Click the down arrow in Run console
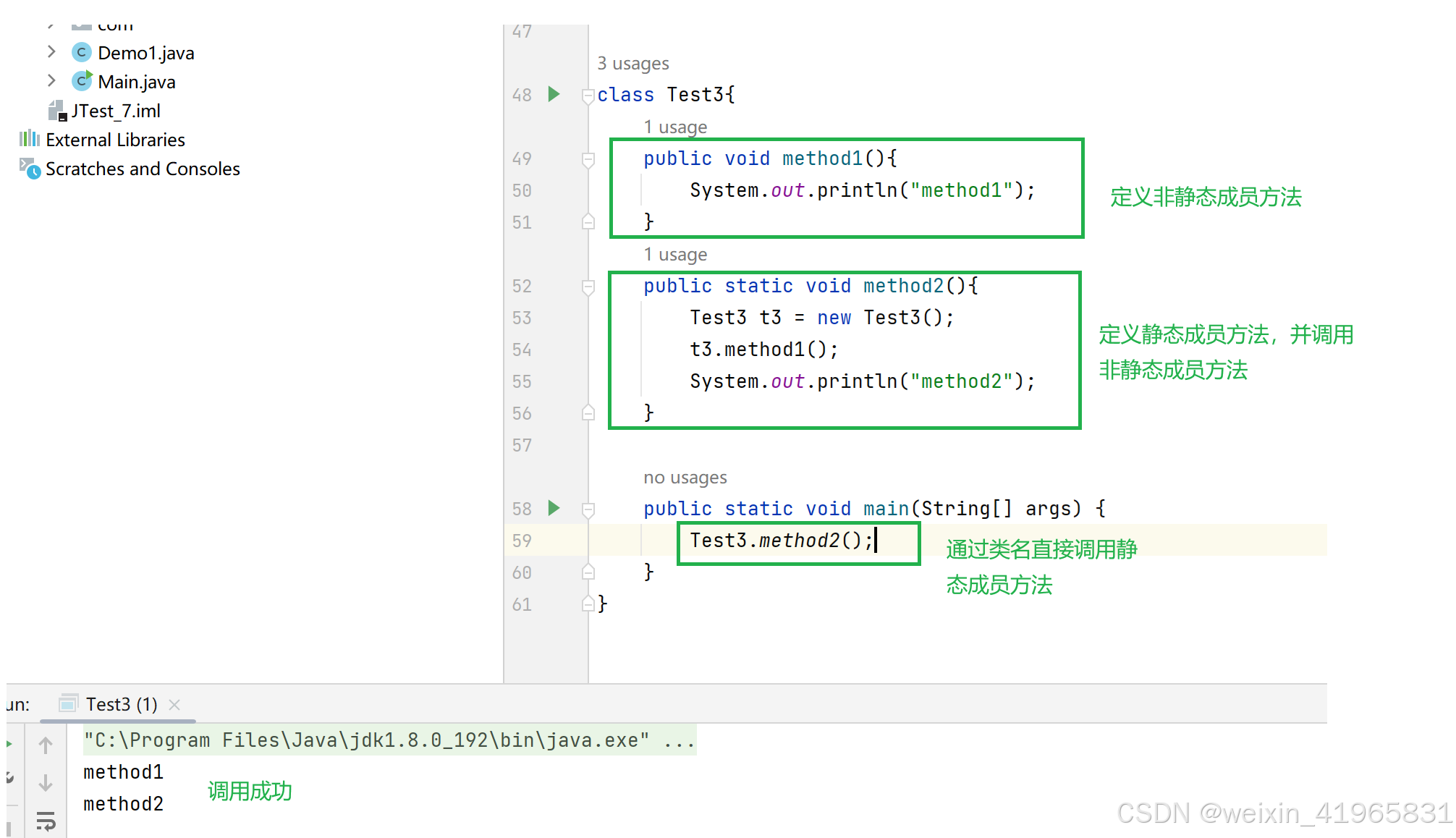Viewport: 1456px width, 838px height. point(46,783)
